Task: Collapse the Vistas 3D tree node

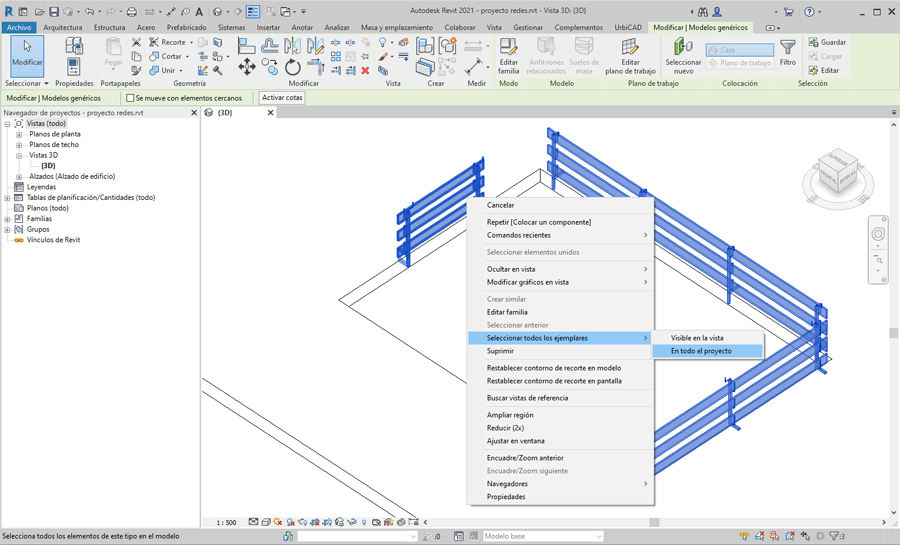Action: click(19, 155)
